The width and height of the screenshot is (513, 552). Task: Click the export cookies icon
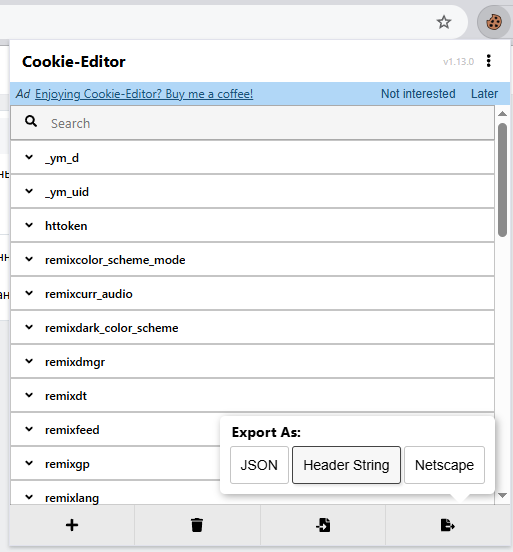(448, 525)
